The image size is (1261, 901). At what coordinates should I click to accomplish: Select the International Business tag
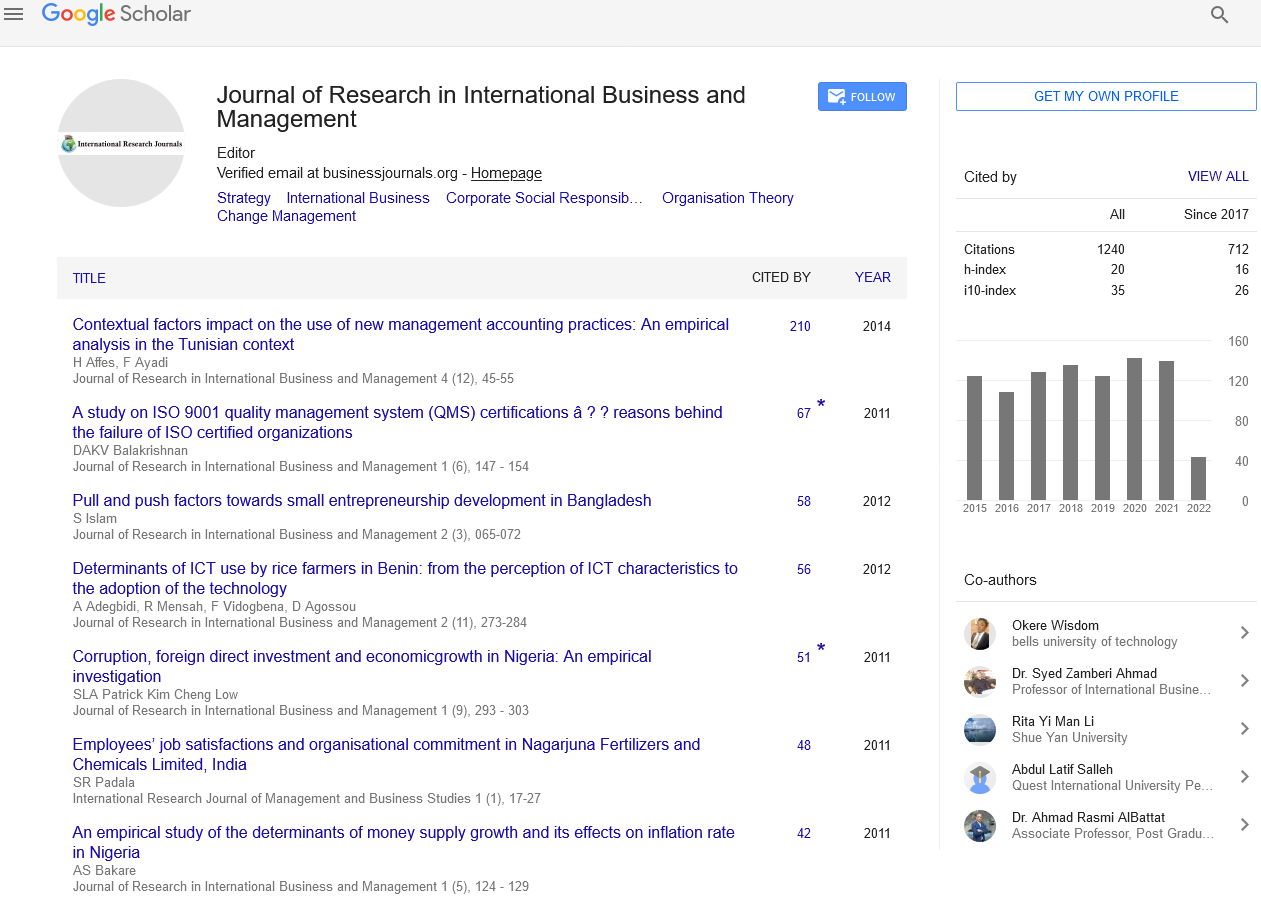[358, 198]
